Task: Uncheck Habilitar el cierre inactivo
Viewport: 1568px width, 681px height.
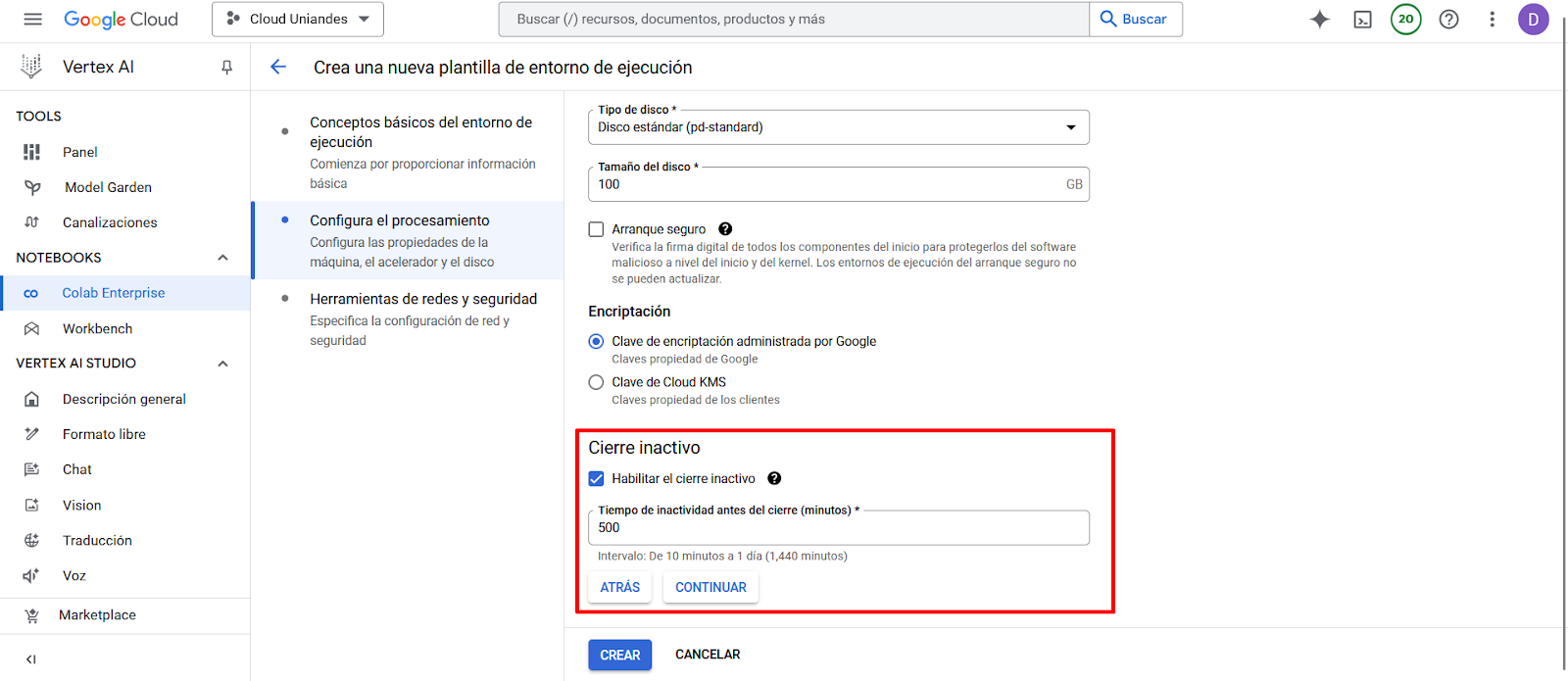Action: [596, 478]
